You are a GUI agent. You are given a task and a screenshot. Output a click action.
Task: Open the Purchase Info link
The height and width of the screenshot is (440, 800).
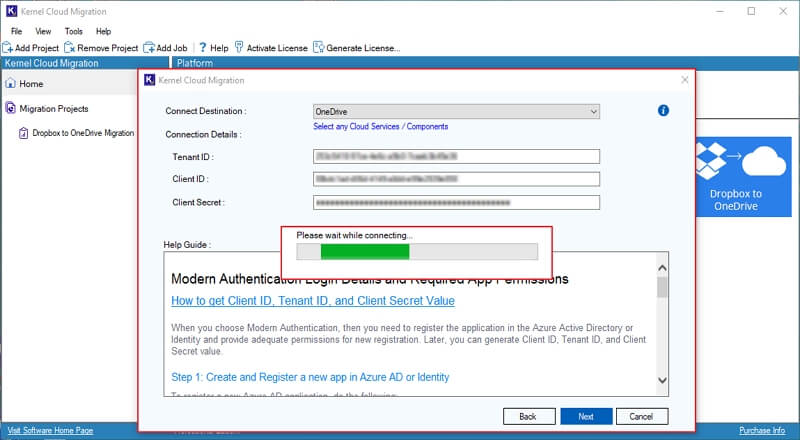pyautogui.click(x=762, y=430)
